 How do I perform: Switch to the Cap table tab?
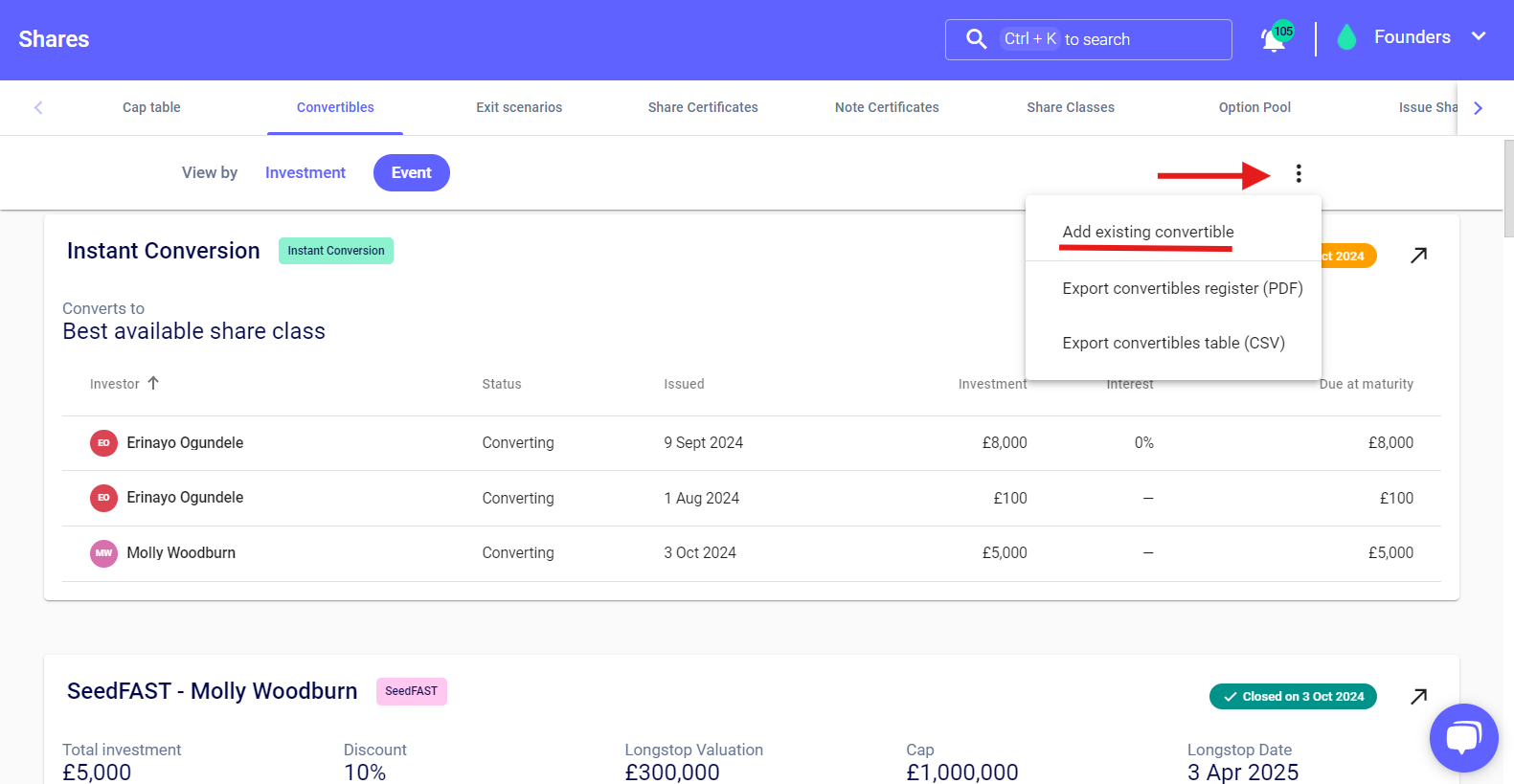(x=151, y=107)
